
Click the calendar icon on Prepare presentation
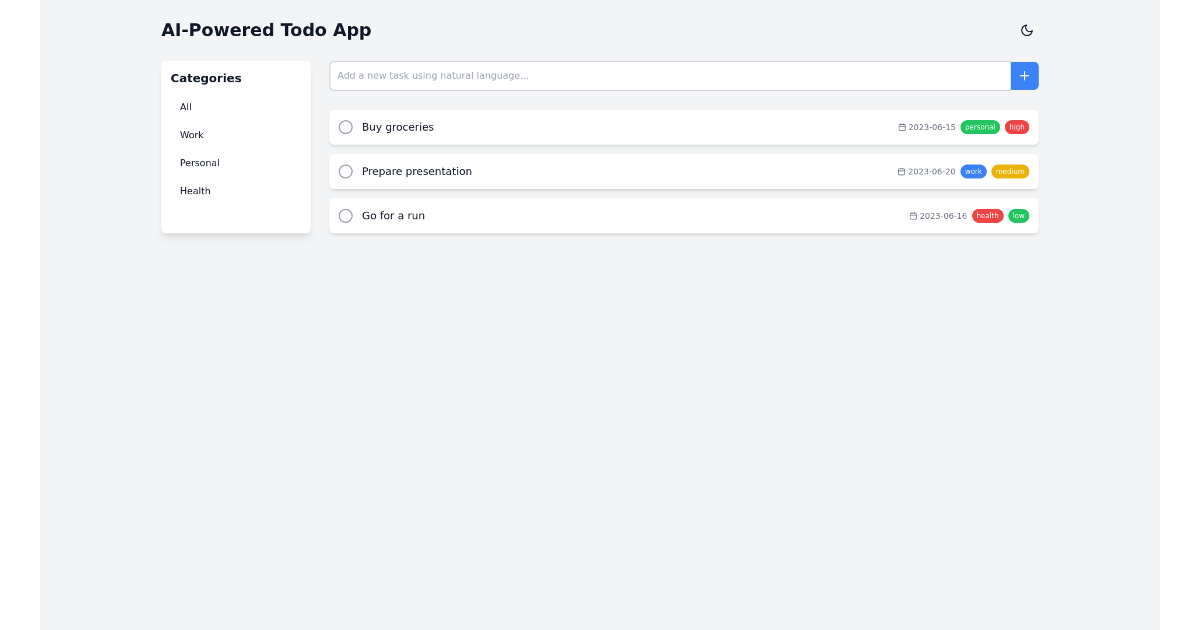click(903, 171)
